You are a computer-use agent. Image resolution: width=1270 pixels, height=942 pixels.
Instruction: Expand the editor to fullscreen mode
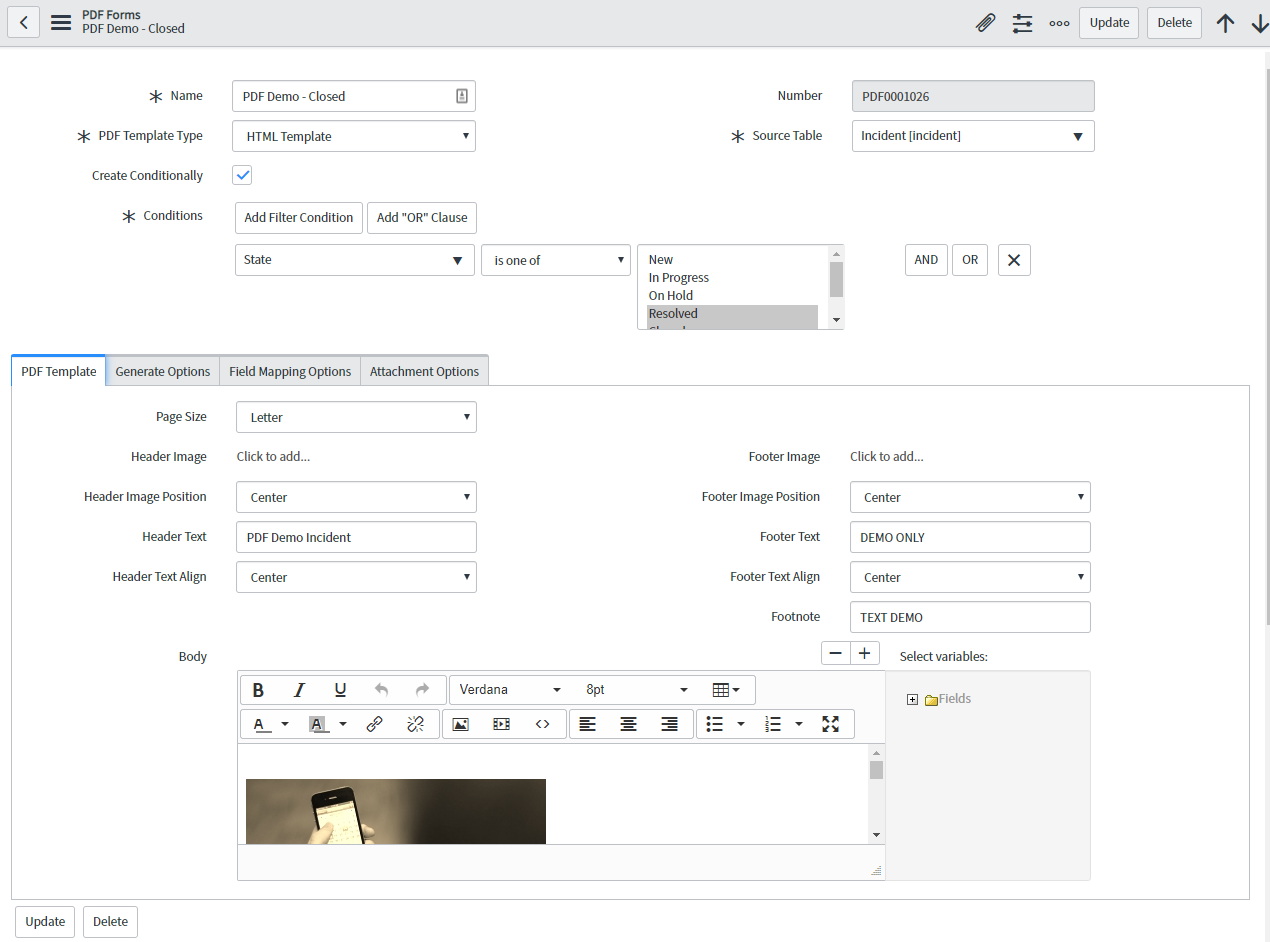point(831,724)
